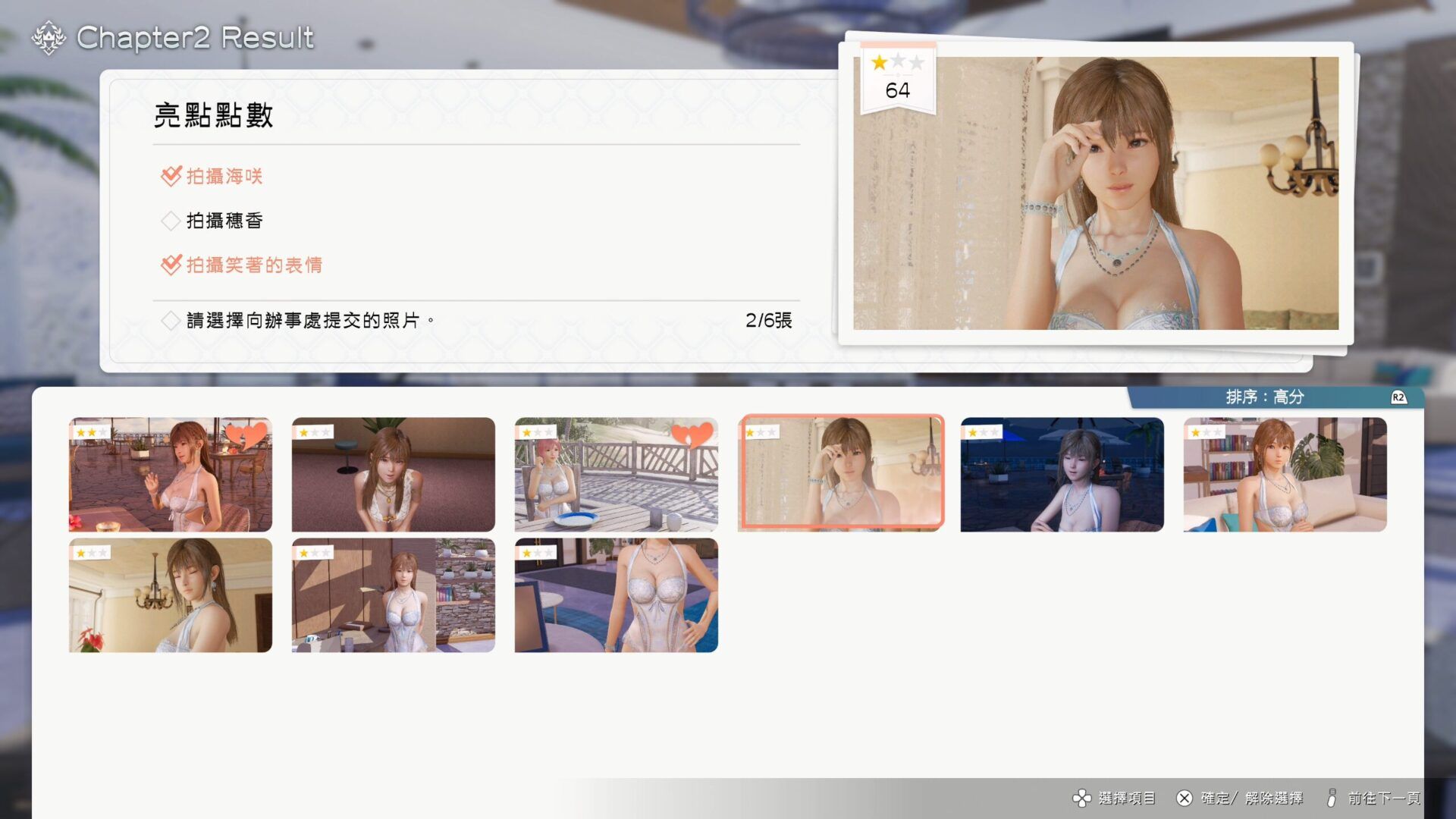
Task: Change sorting via 排序：高分 tab
Action: [x=1276, y=397]
